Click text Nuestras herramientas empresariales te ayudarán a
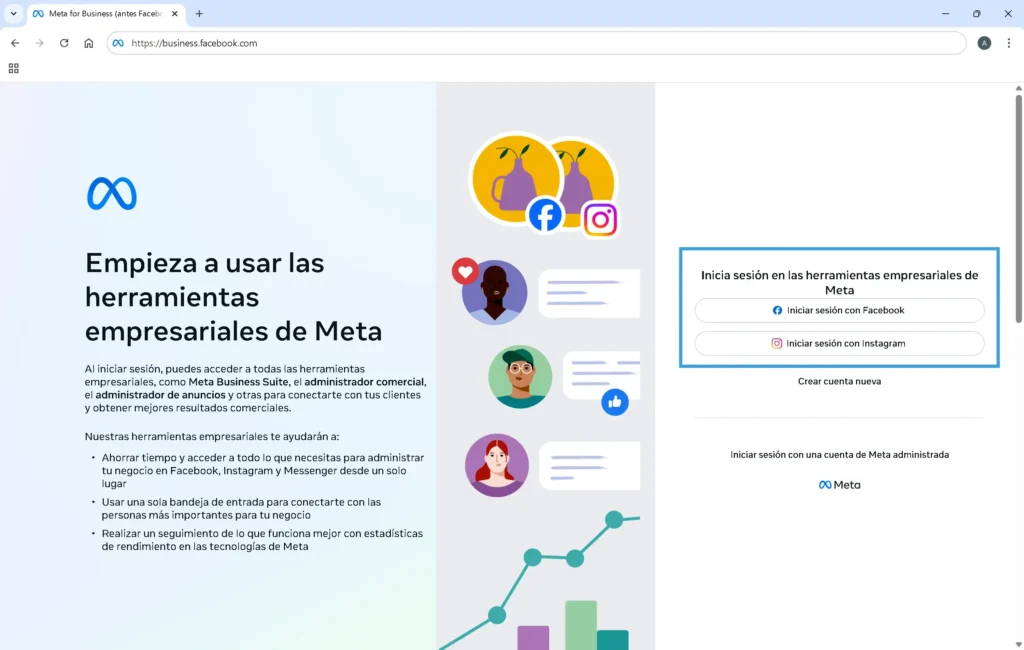Image resolution: width=1024 pixels, height=650 pixels. point(212,436)
